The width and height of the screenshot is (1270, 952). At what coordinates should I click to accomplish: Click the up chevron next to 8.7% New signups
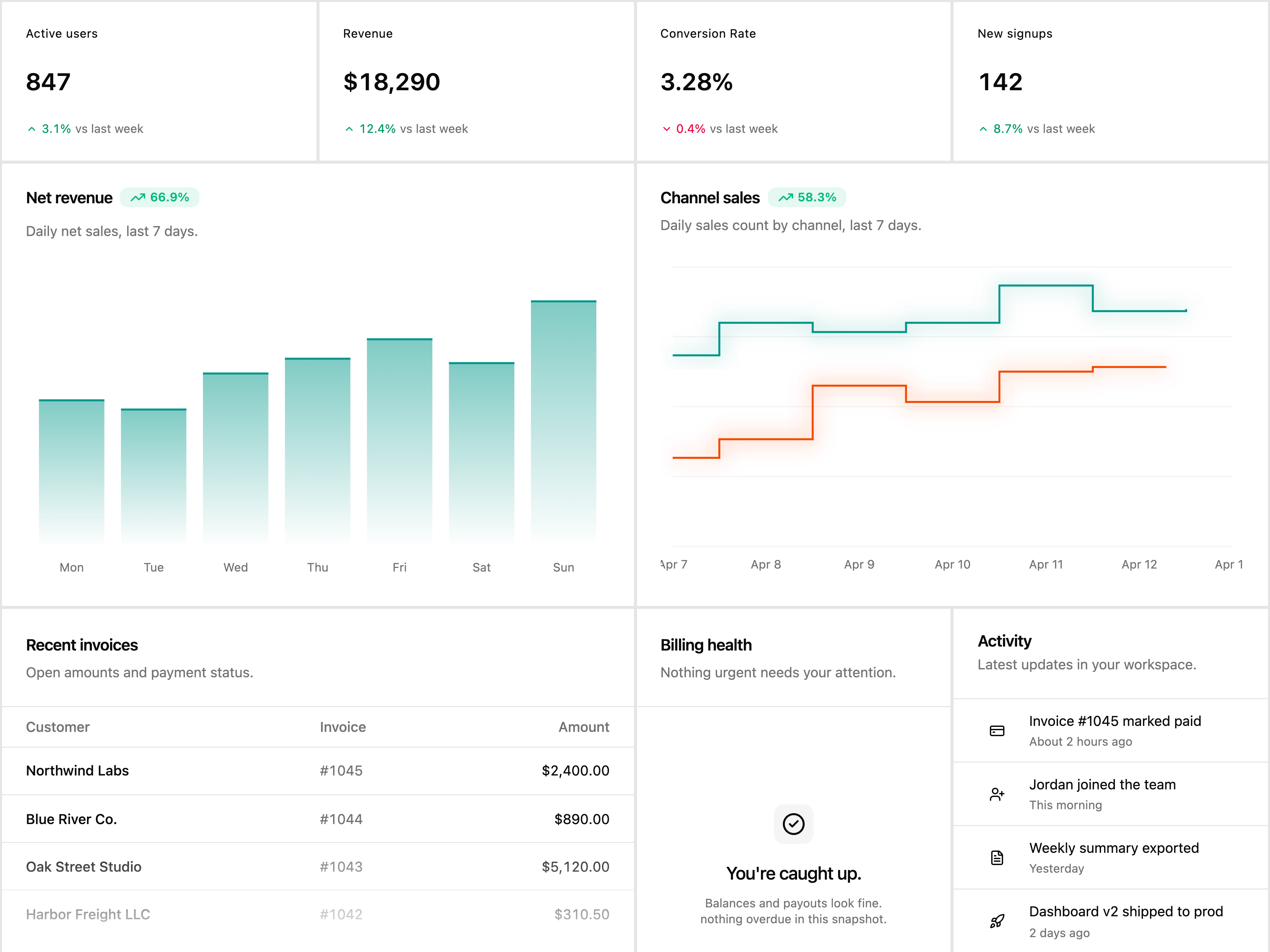click(983, 129)
